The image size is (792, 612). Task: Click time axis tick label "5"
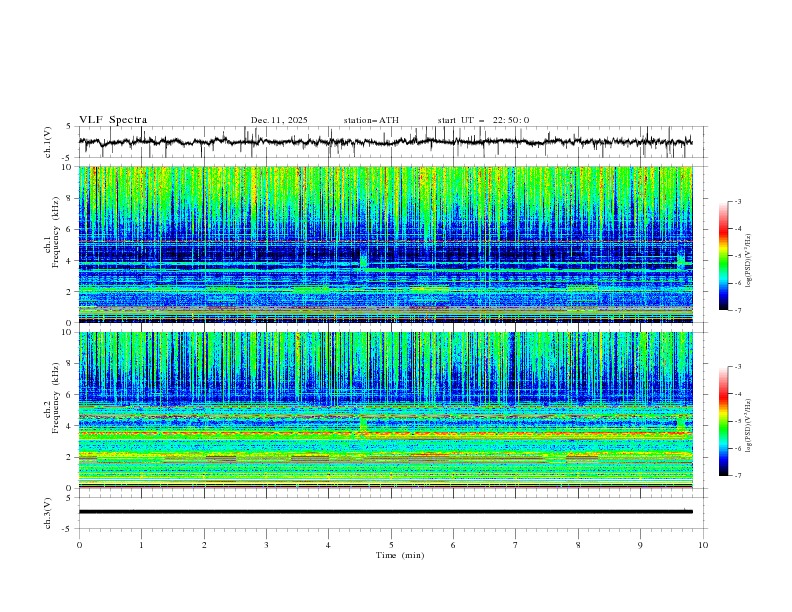tap(391, 545)
